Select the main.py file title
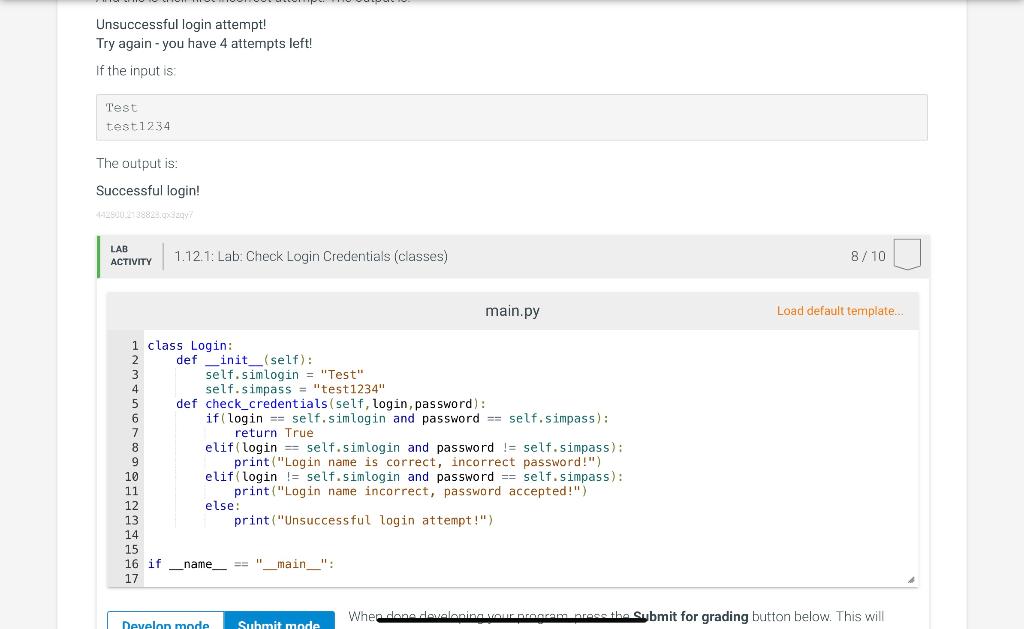The height and width of the screenshot is (629, 1024). pyautogui.click(x=512, y=311)
